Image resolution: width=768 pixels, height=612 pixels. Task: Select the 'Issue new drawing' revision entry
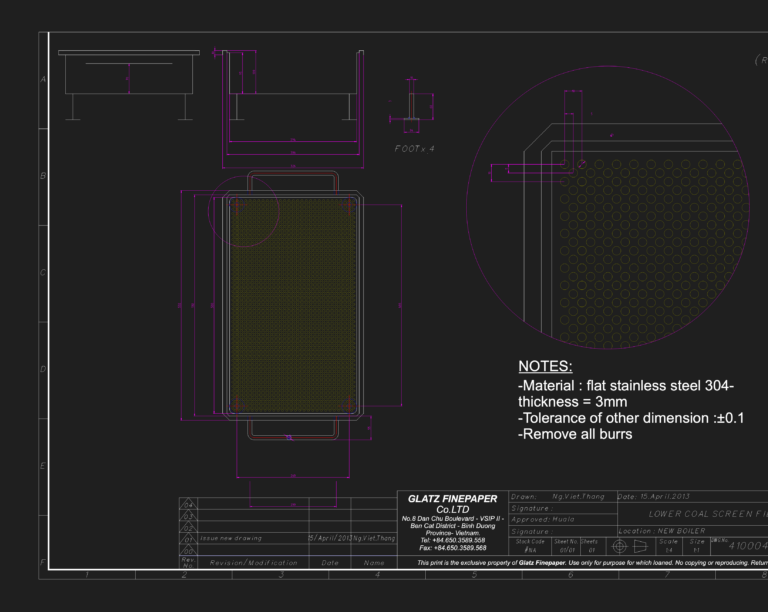[231, 539]
